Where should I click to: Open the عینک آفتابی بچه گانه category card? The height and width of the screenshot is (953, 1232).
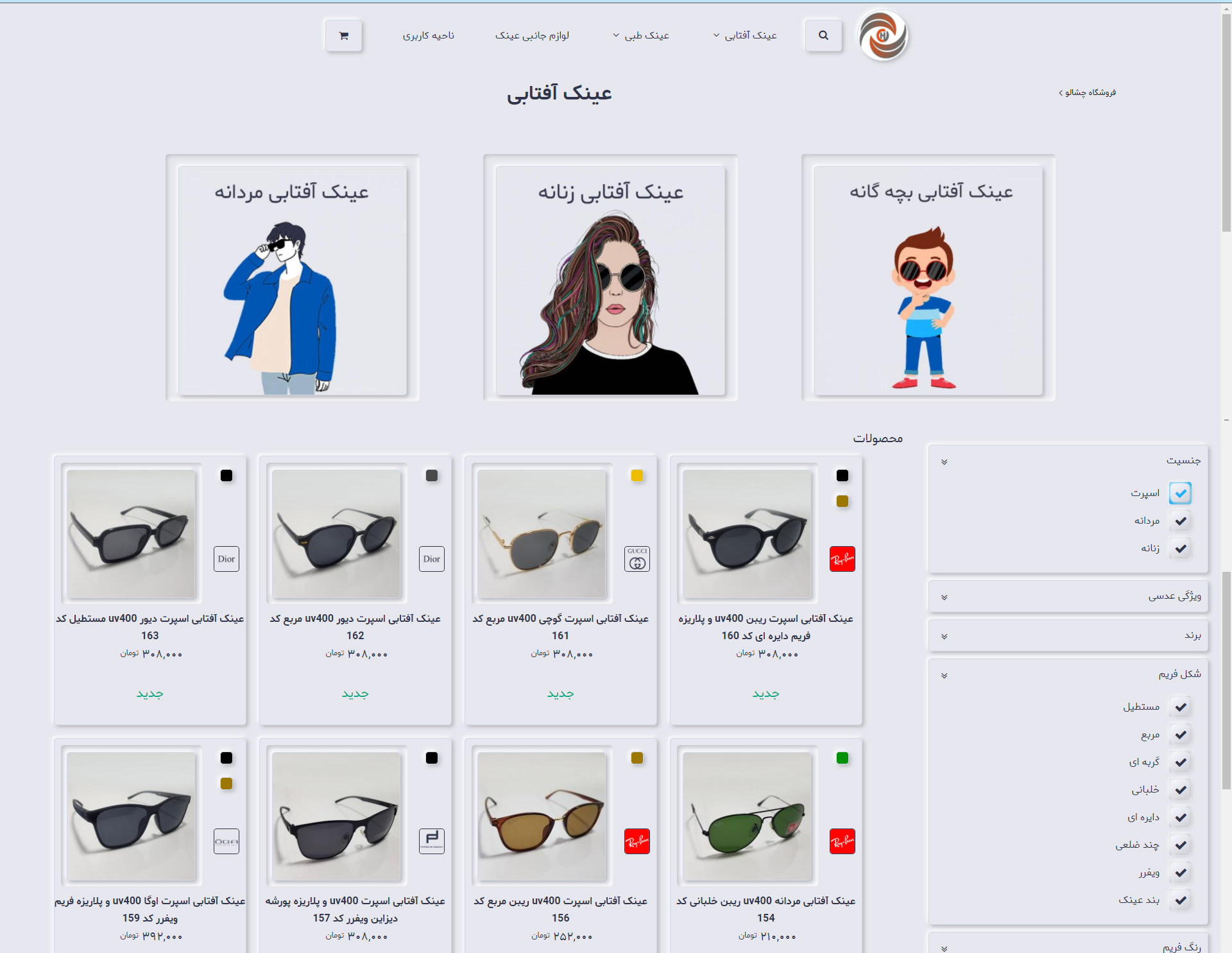pyautogui.click(x=928, y=280)
